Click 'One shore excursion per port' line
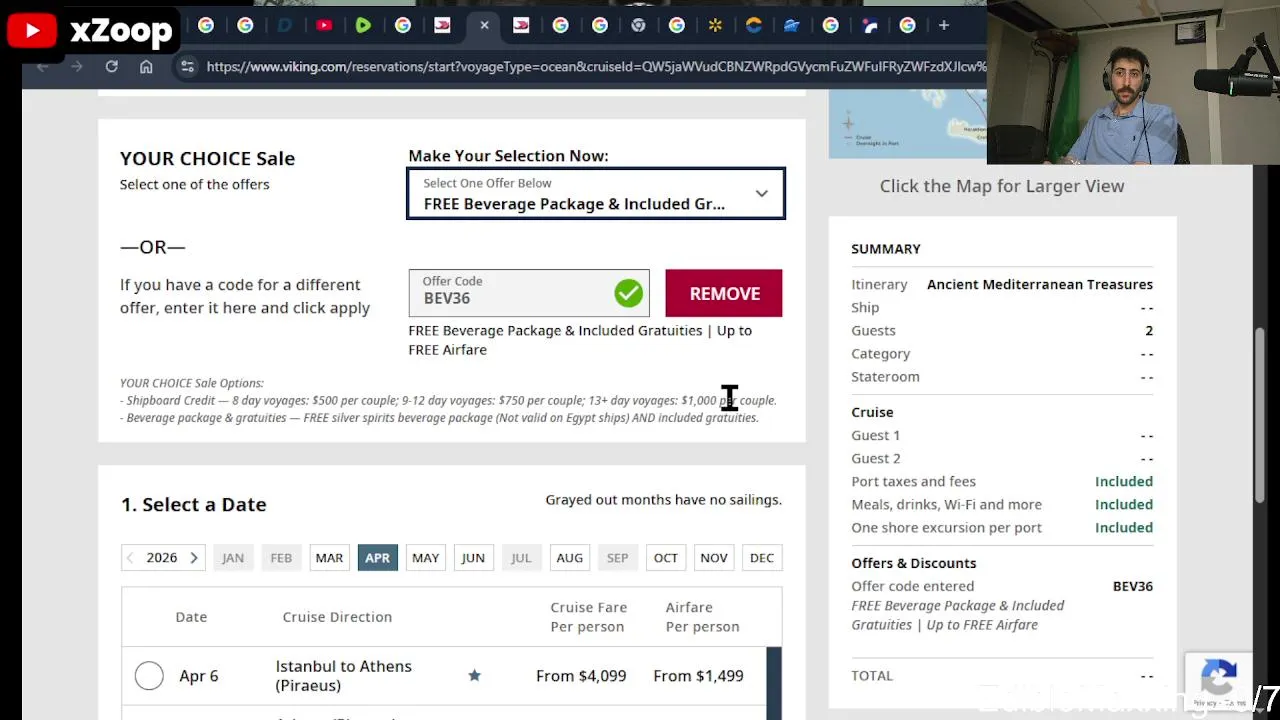The width and height of the screenshot is (1280, 720). click(x=946, y=527)
